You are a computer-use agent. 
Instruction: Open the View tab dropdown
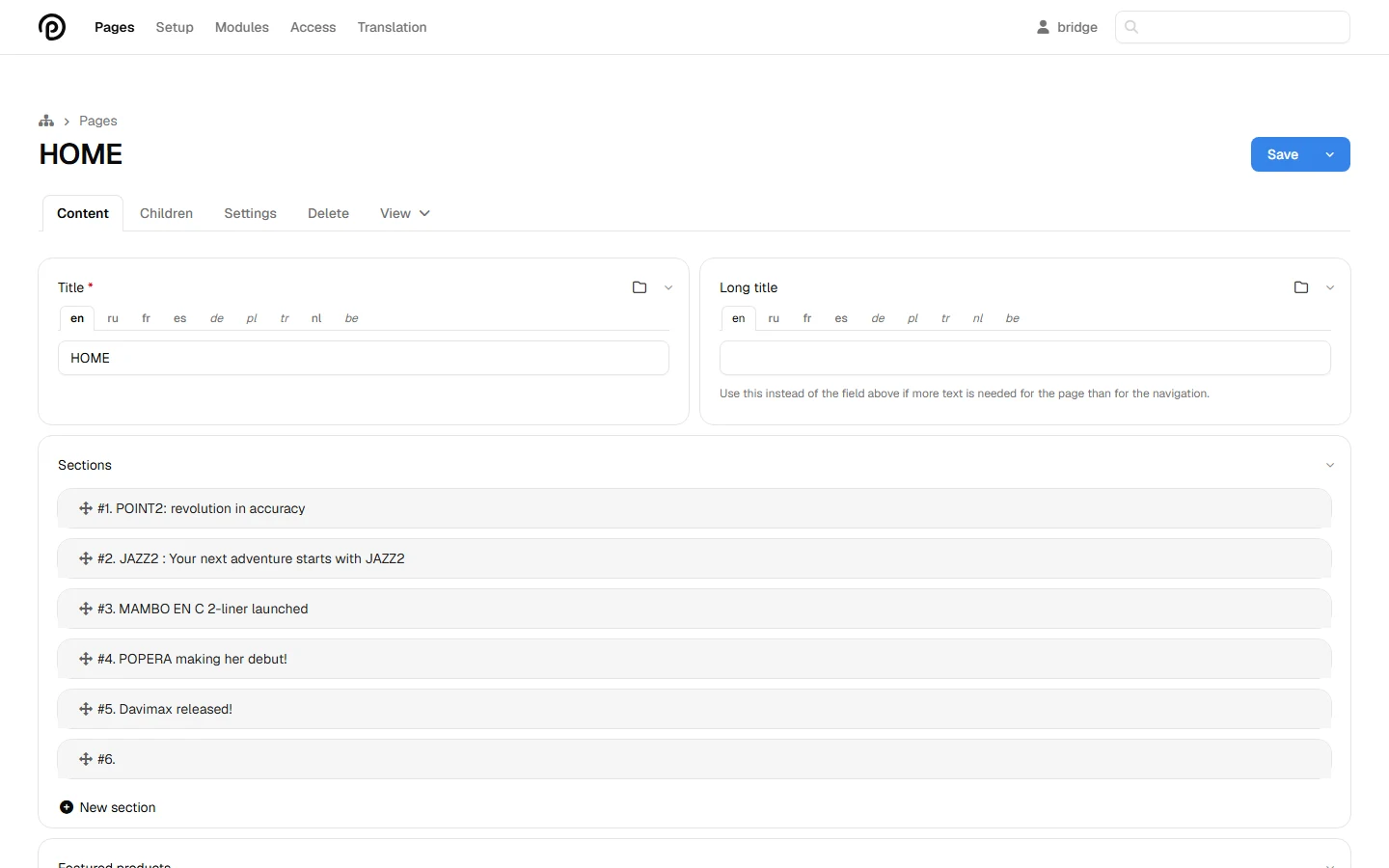(x=405, y=213)
